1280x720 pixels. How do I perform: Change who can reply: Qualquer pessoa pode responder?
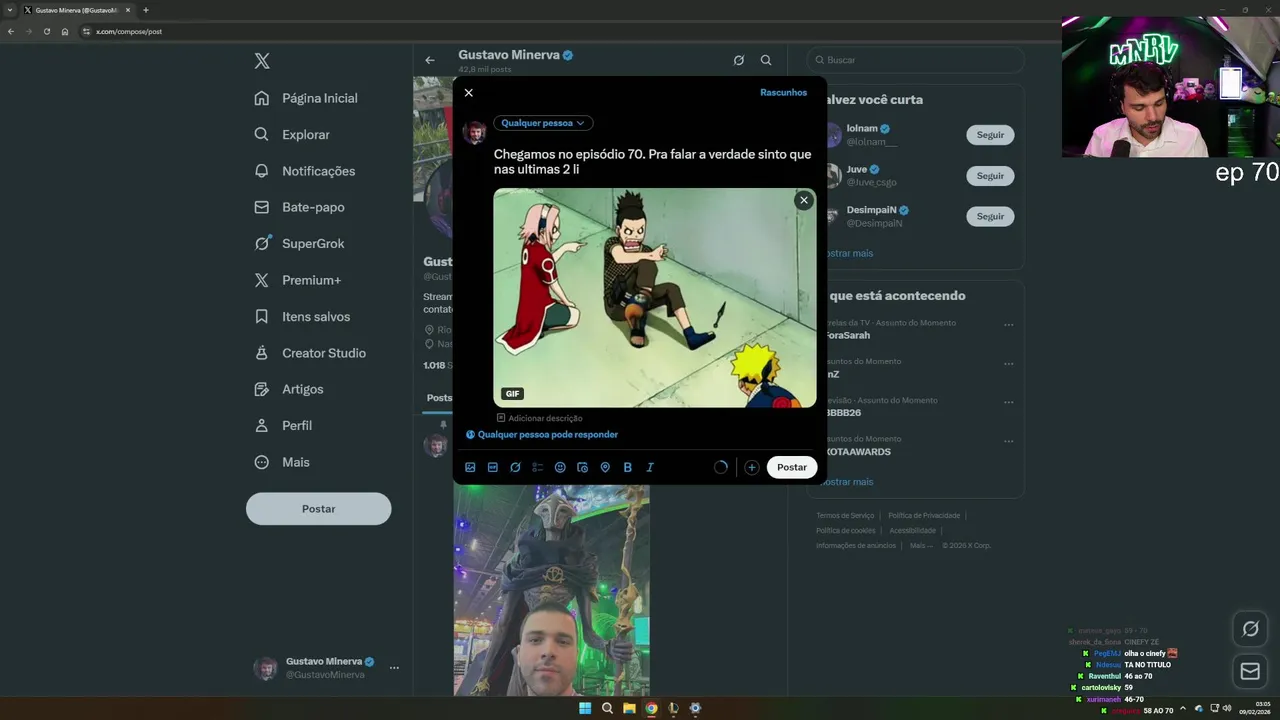point(542,435)
